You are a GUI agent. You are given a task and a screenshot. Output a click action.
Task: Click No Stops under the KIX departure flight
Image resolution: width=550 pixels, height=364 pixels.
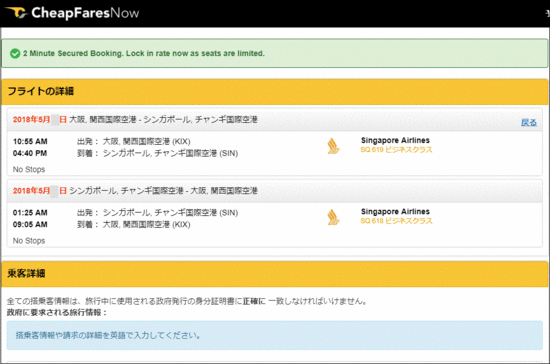click(x=29, y=169)
